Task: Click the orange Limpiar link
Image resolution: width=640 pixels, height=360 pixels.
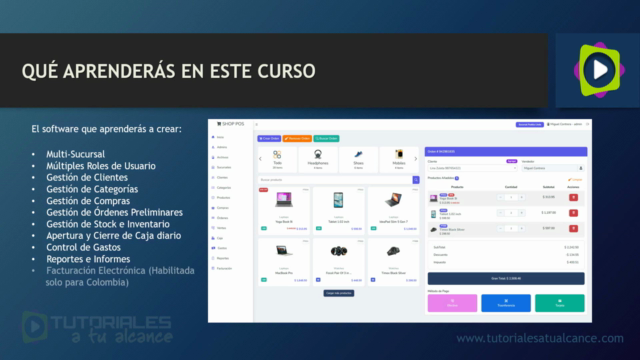Action: tap(575, 180)
